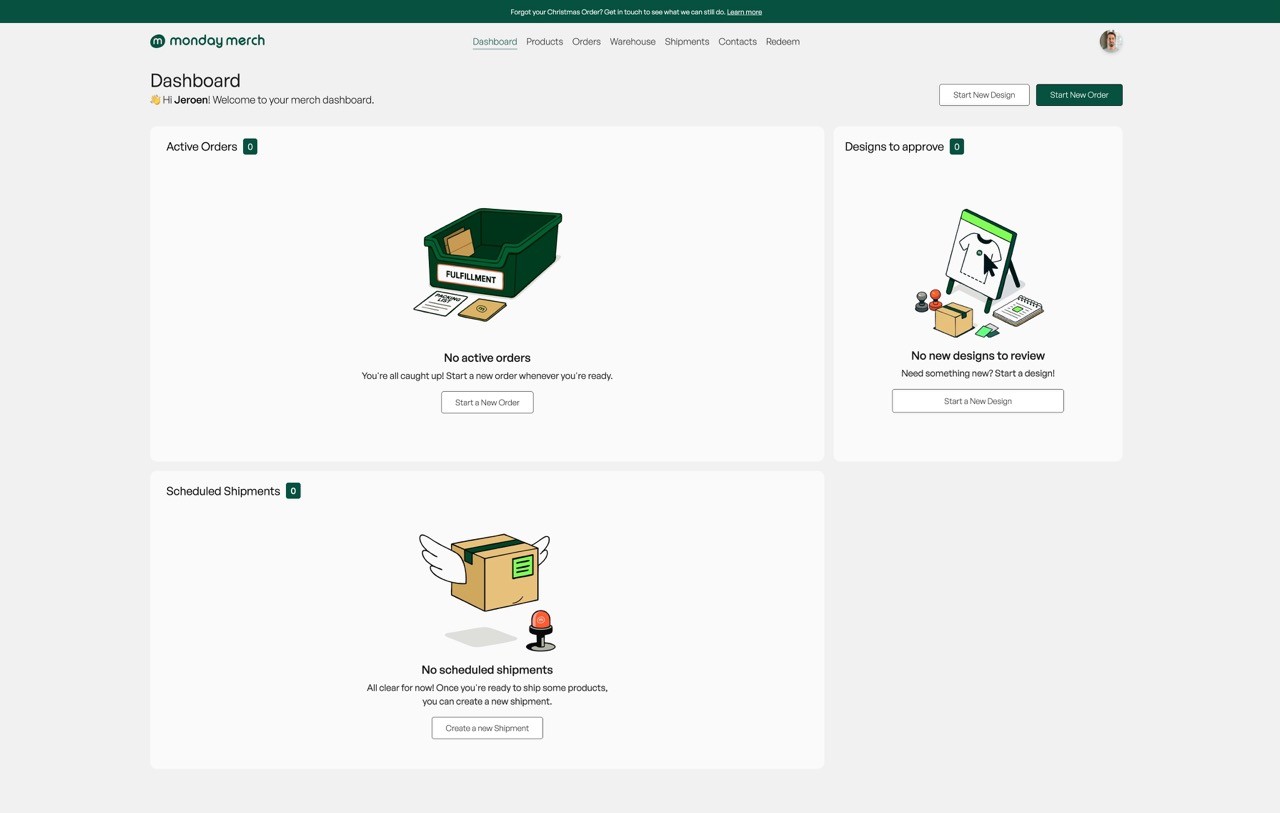Click the Scheduled Shipments count badge

293,491
